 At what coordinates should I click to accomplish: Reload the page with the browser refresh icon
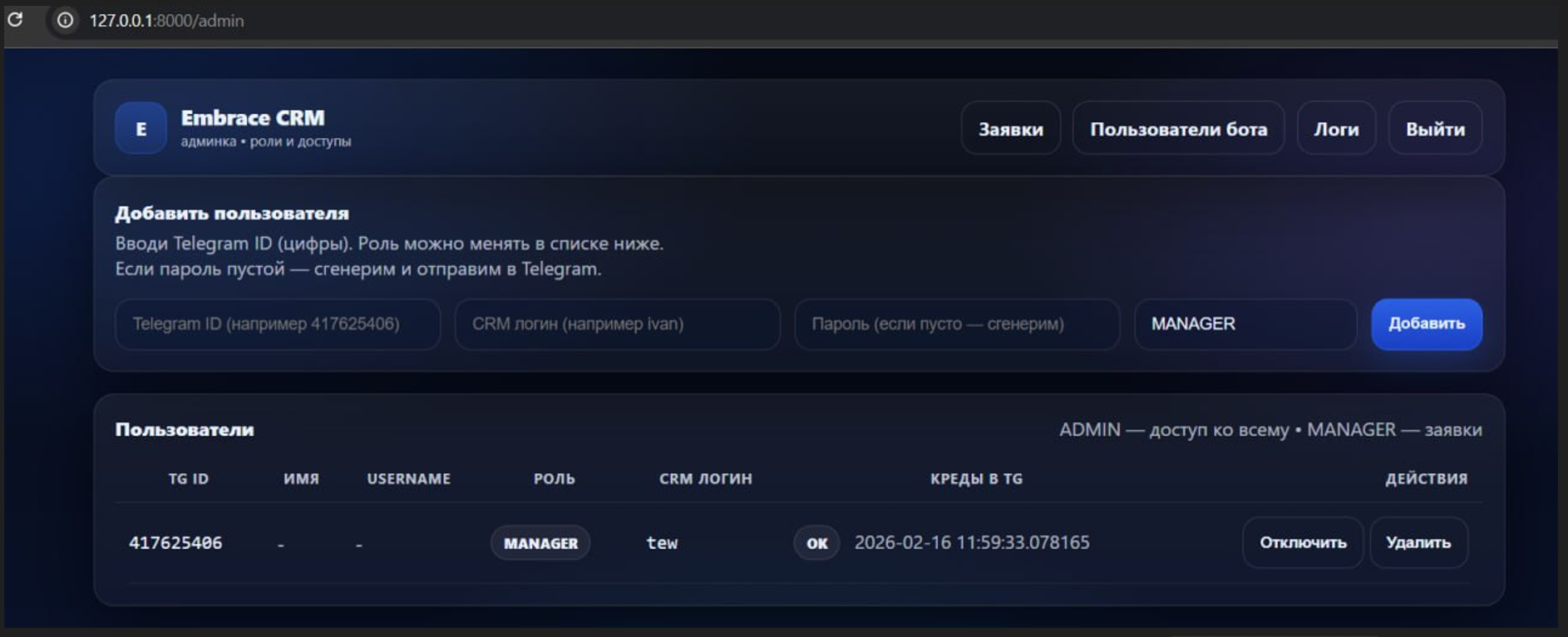15,19
